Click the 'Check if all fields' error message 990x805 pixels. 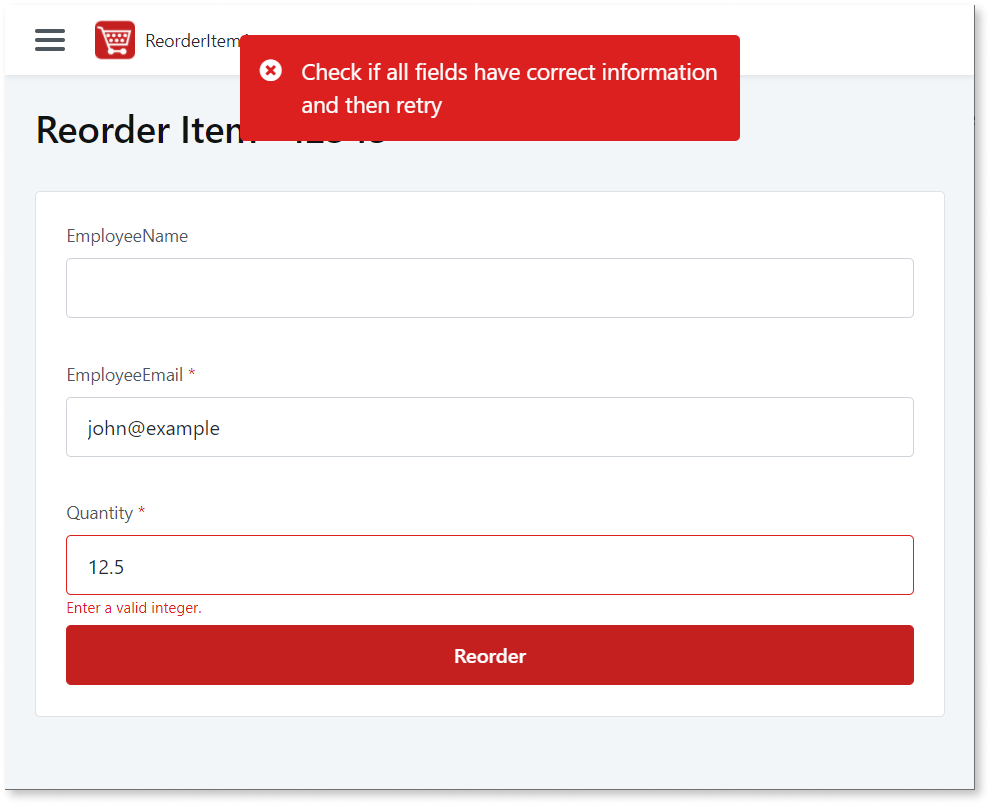[508, 88]
